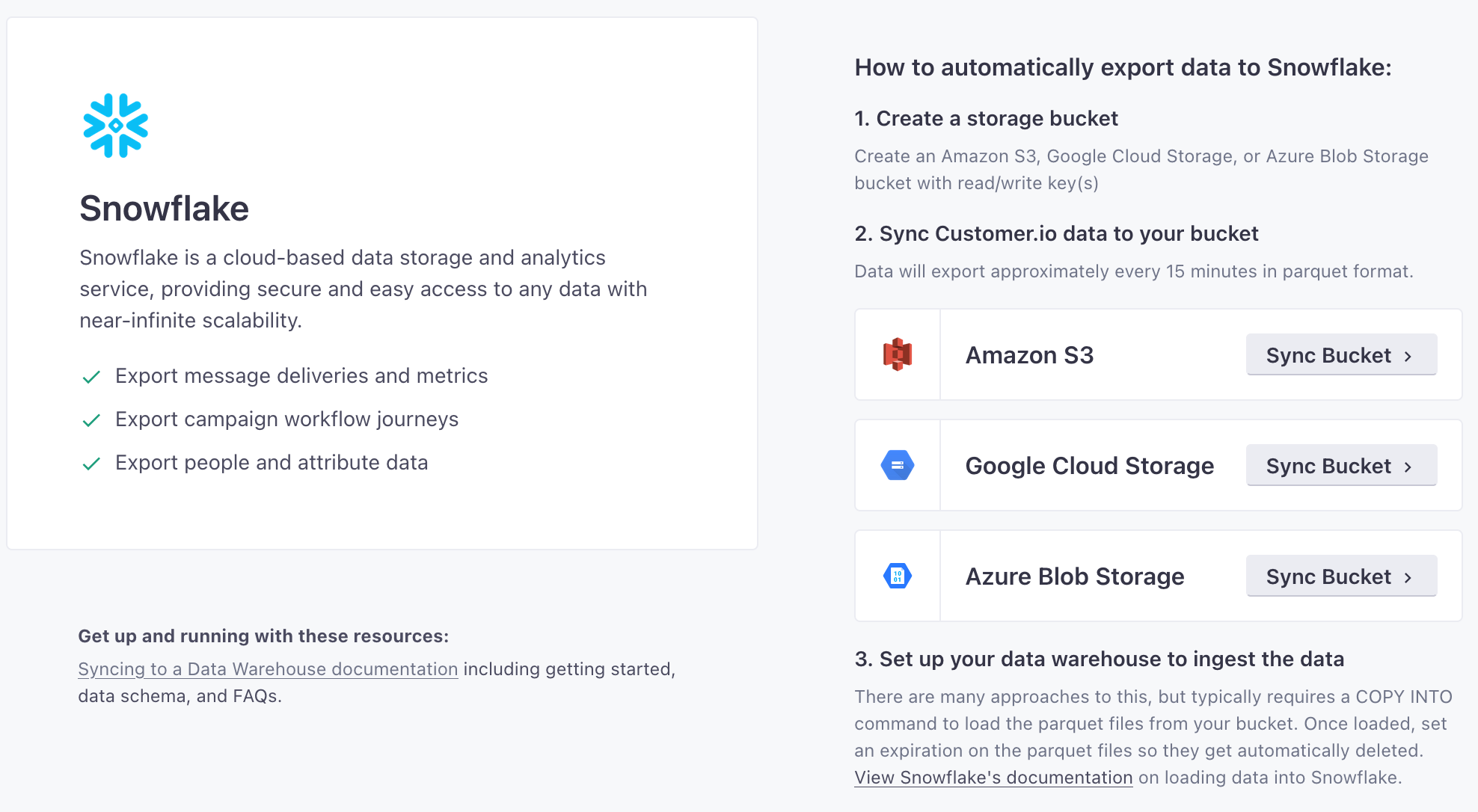This screenshot has width=1478, height=812.
Task: Click chevron arrow on Amazon S3 Sync Bucket
Action: [x=1408, y=356]
